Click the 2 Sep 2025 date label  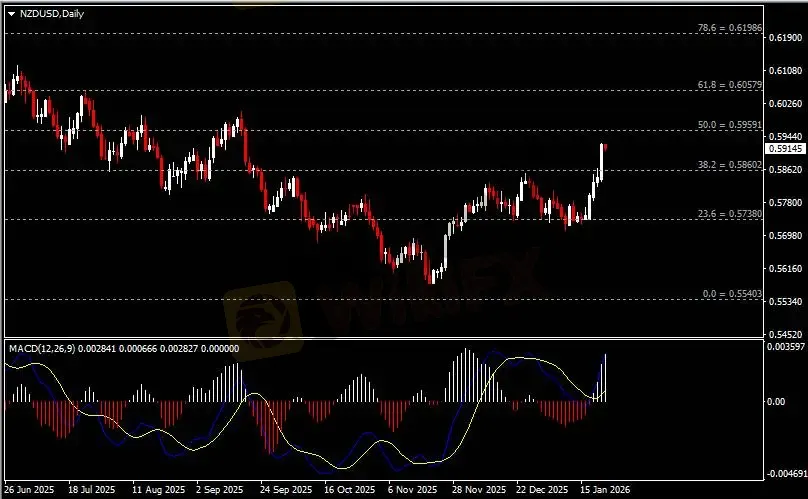click(220, 490)
